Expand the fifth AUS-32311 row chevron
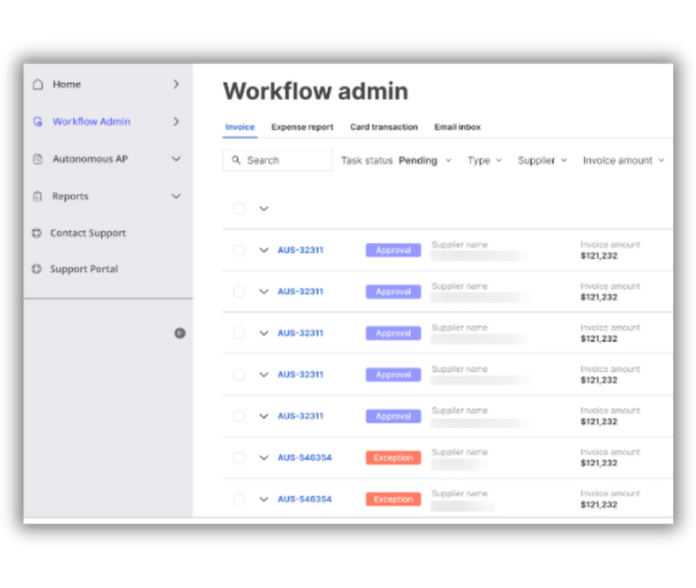Viewport: 696px width, 588px height. tap(264, 416)
